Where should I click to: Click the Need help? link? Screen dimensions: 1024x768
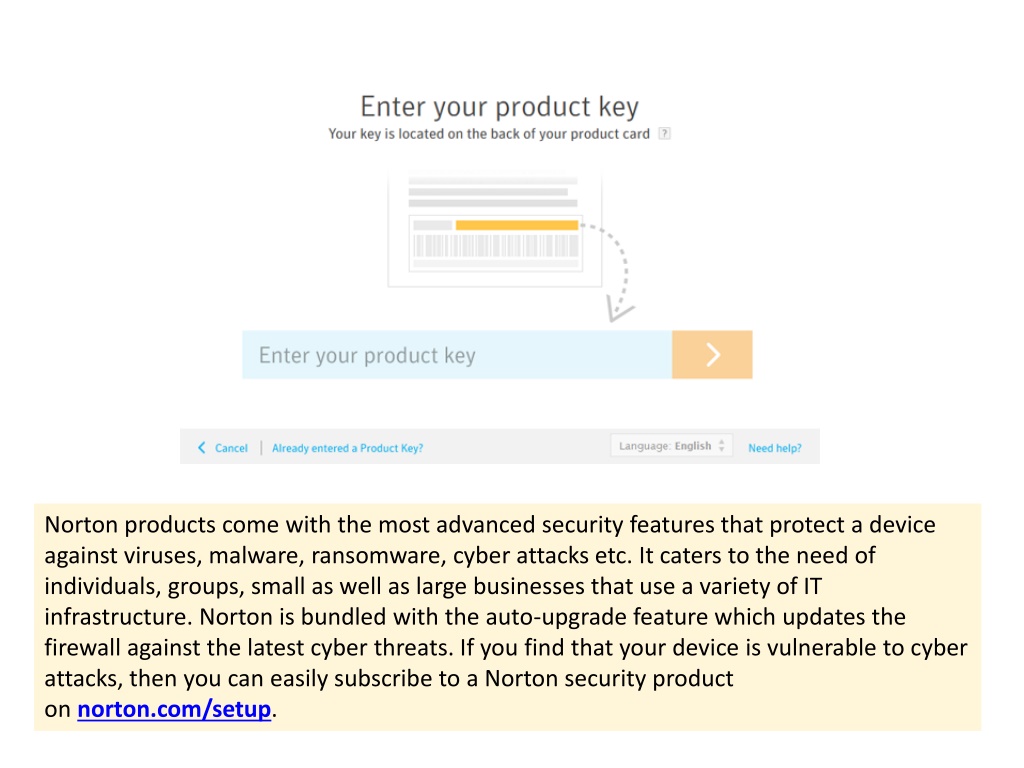coord(775,448)
